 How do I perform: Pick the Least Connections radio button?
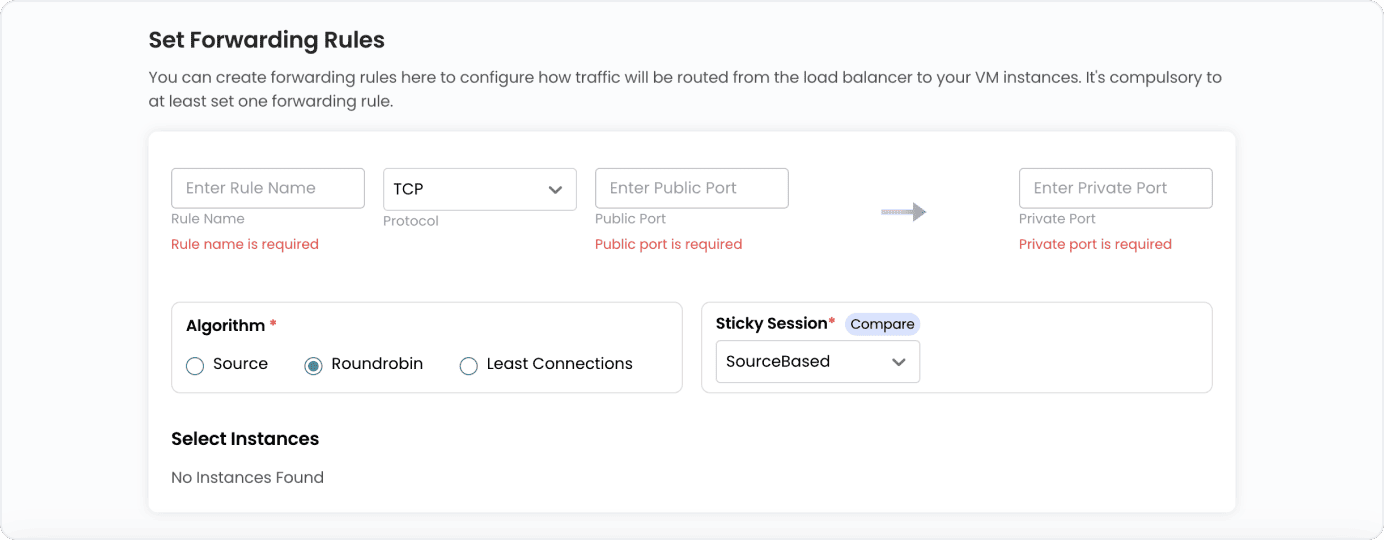468,366
